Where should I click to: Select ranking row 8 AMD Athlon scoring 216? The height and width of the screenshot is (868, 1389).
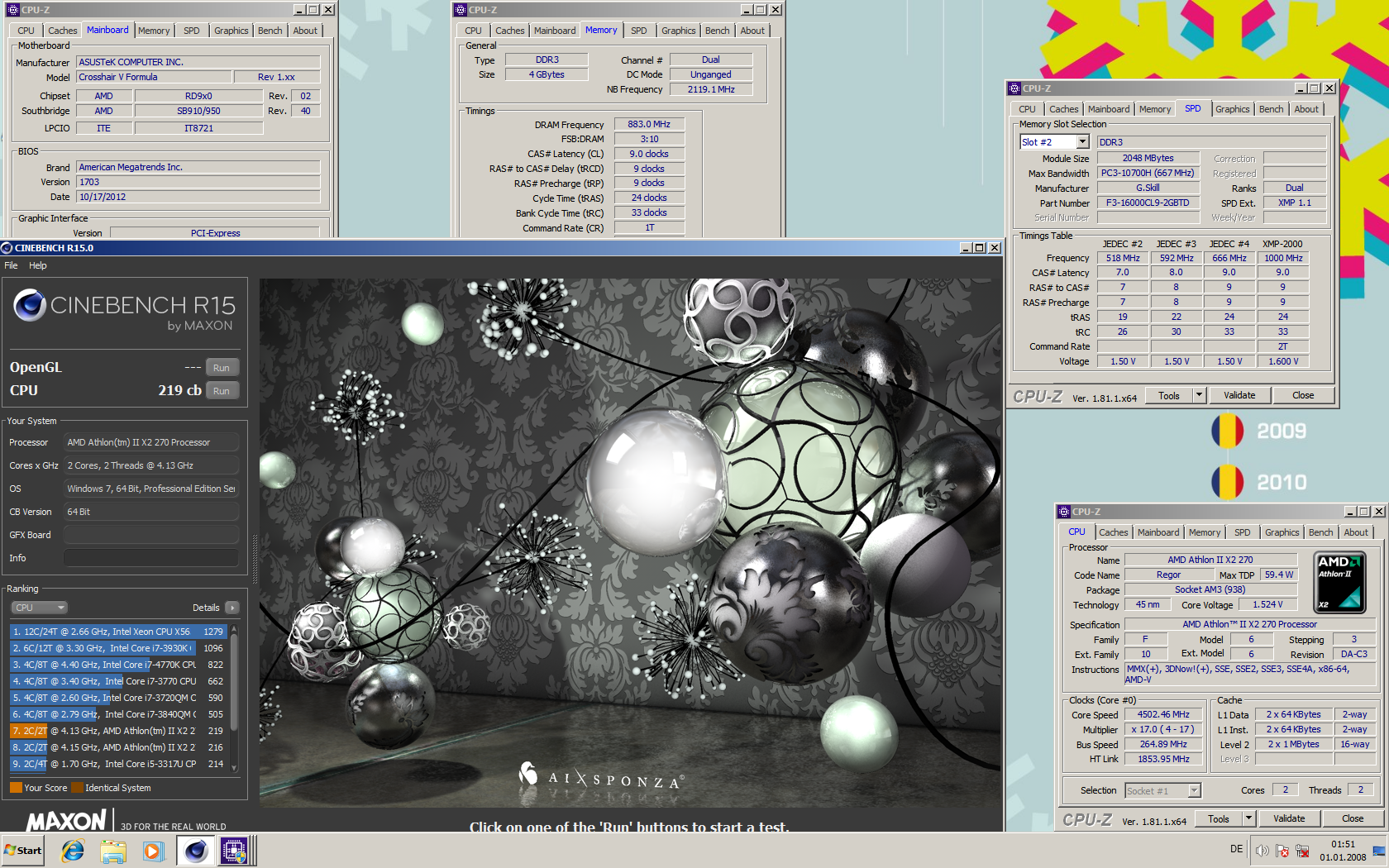tap(119, 747)
